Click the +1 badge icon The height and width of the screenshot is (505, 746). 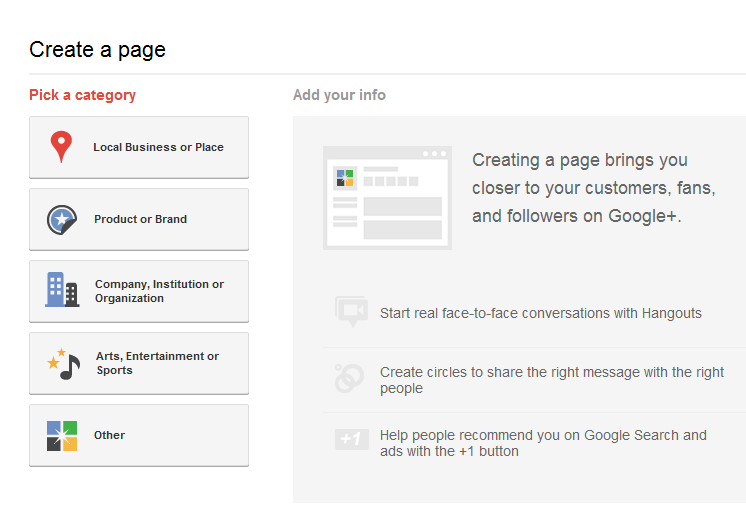352,439
